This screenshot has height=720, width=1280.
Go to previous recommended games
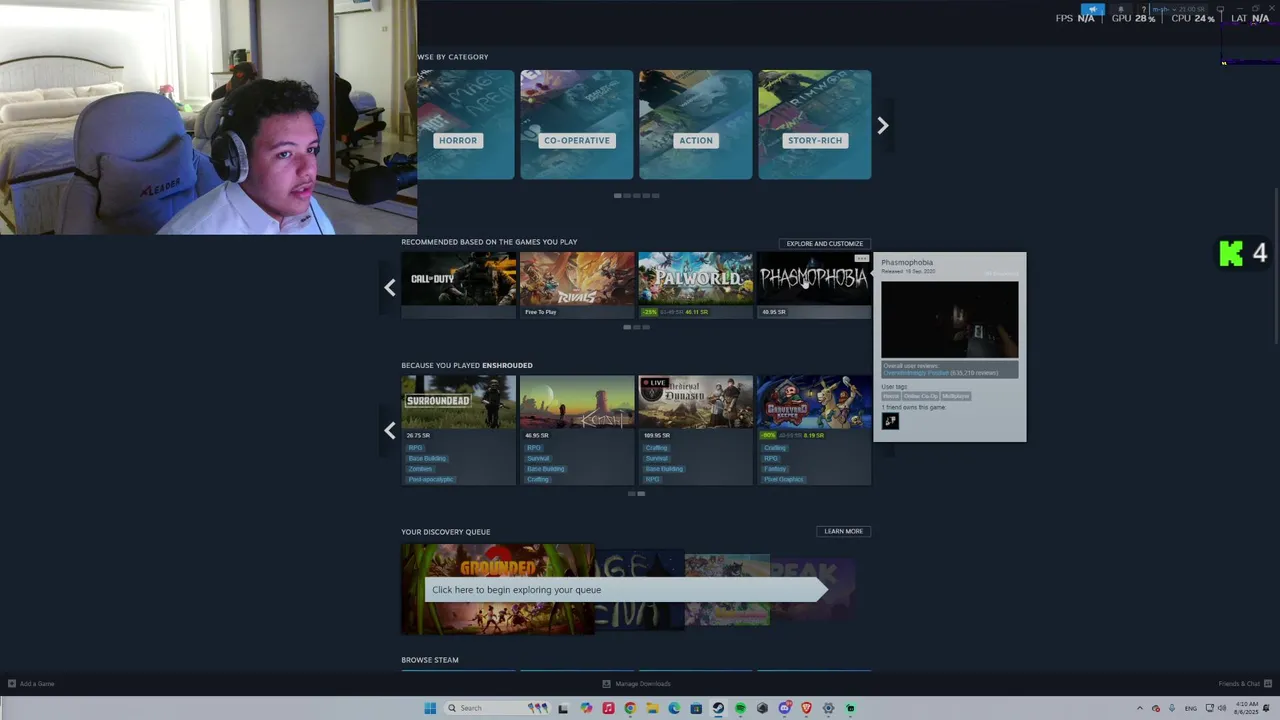pyautogui.click(x=390, y=288)
